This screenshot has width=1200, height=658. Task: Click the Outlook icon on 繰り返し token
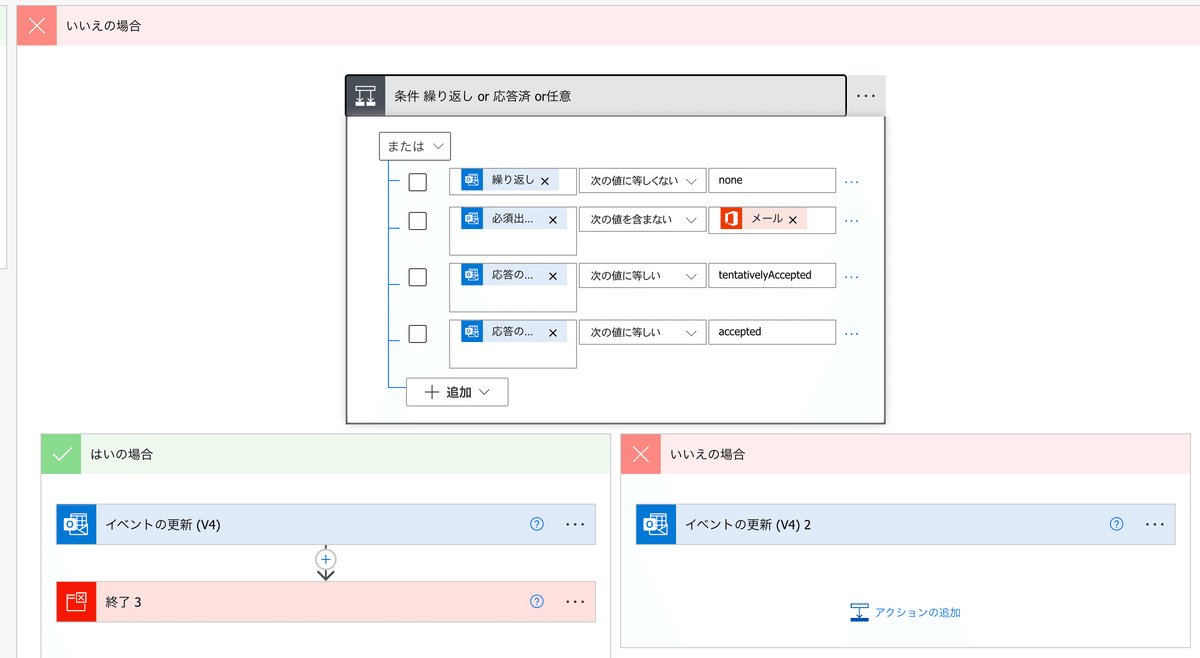(471, 180)
